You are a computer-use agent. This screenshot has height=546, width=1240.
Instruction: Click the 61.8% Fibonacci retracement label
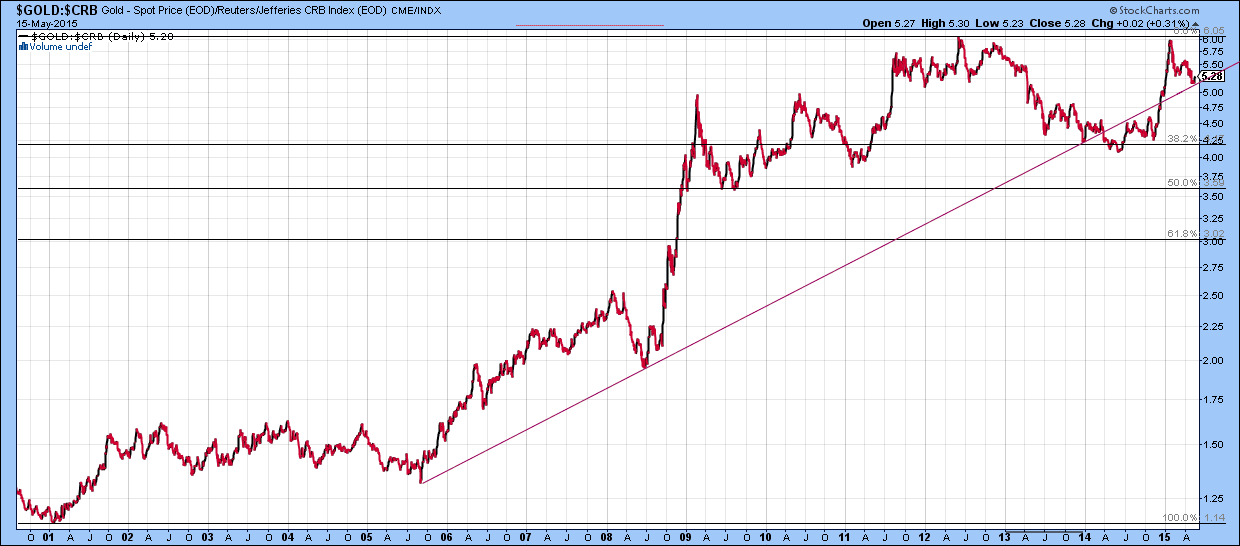1182,234
